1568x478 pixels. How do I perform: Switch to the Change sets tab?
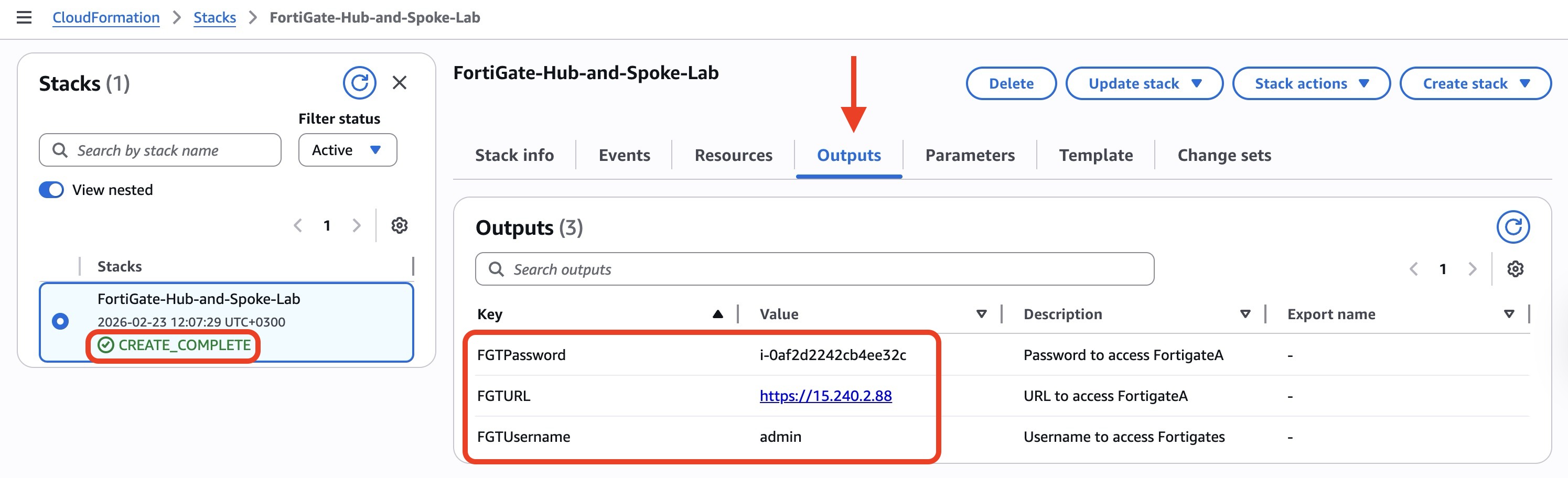click(x=1224, y=155)
